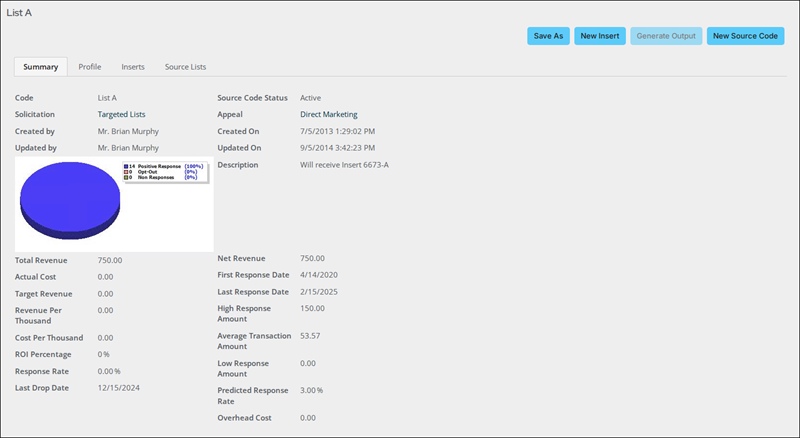Click the Revenue Per Thousand label
The height and width of the screenshot is (438, 800).
[x=38, y=315]
